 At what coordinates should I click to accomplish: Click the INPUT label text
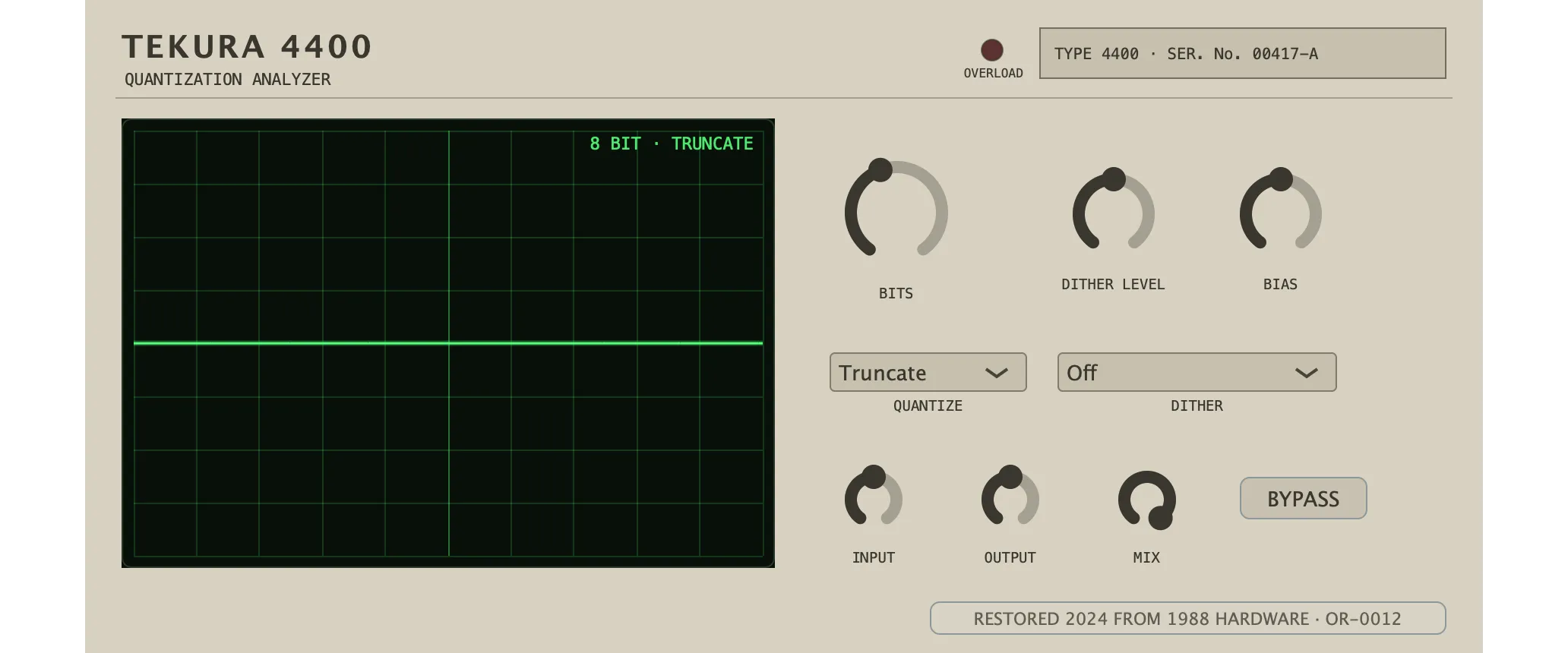point(873,557)
